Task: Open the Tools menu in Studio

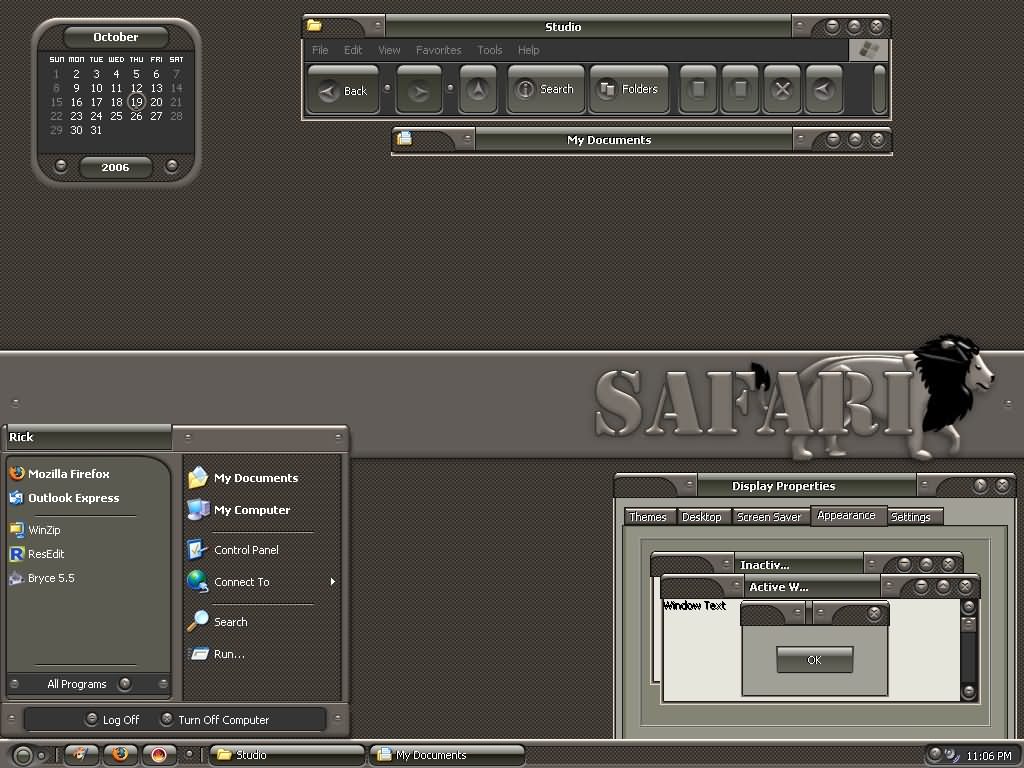Action: coord(489,50)
